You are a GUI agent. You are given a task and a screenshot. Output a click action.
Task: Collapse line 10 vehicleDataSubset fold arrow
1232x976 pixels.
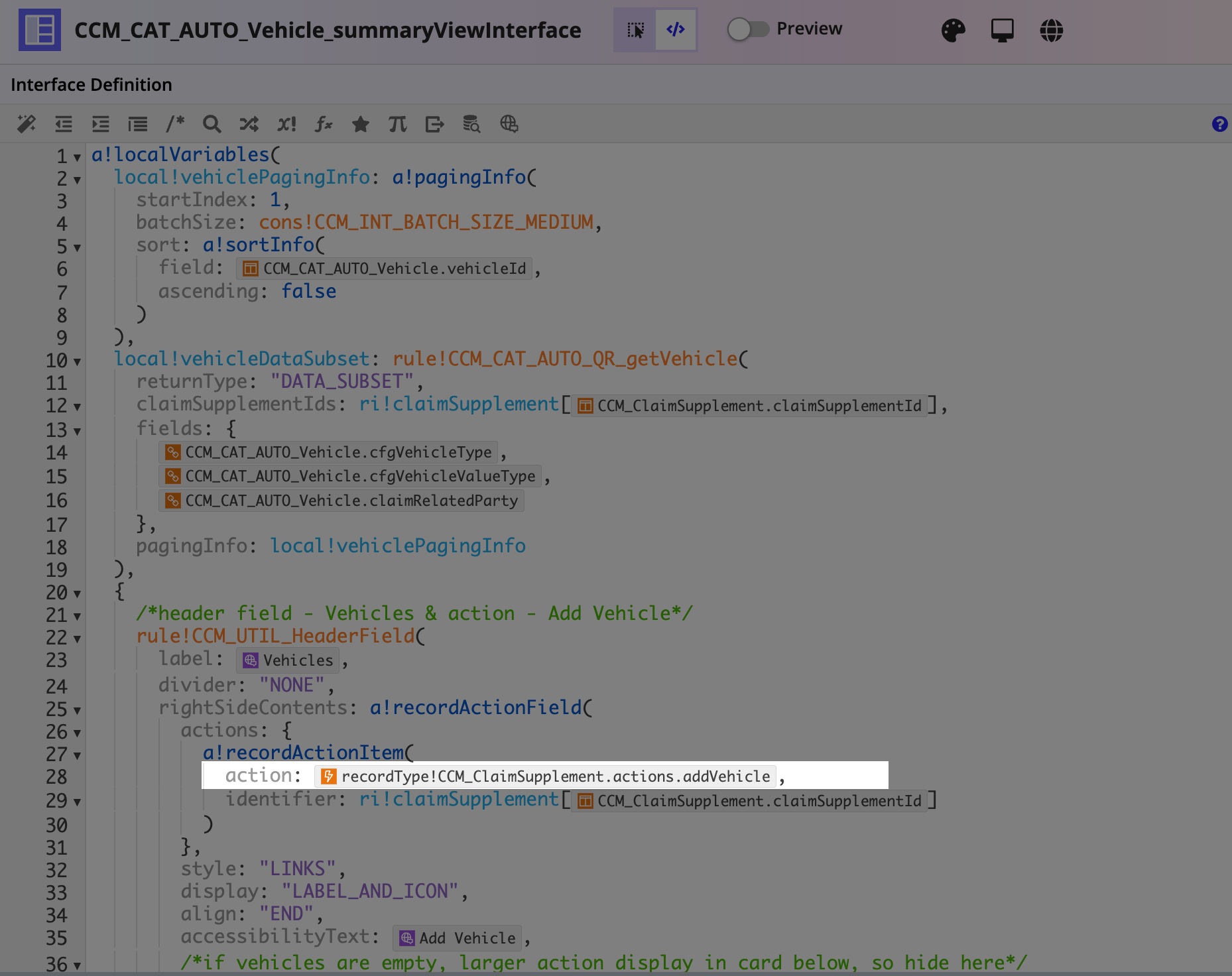tap(77, 361)
